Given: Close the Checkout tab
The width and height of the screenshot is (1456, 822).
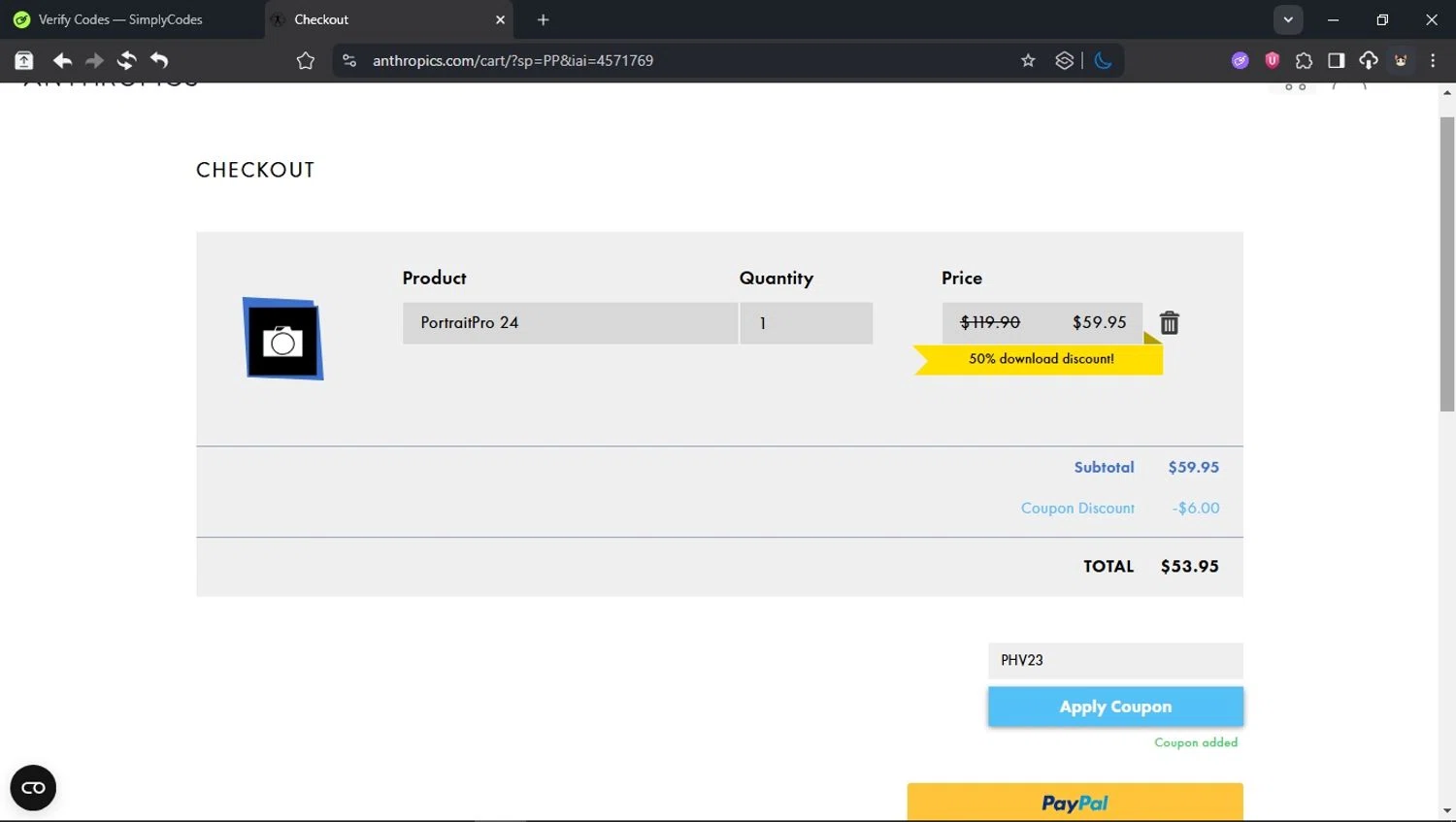Looking at the screenshot, I should point(500,19).
